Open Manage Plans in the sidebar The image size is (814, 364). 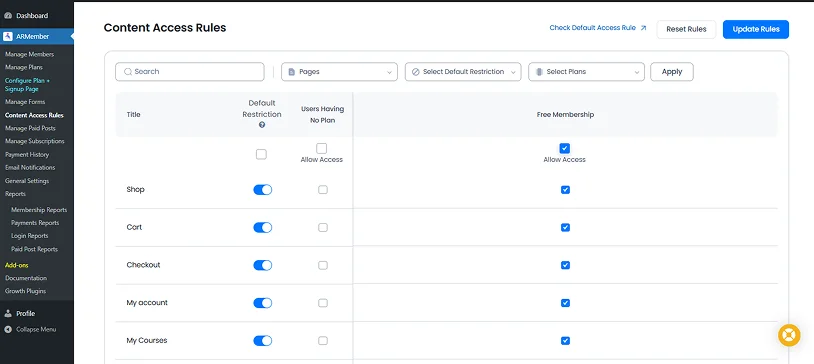[x=24, y=68]
